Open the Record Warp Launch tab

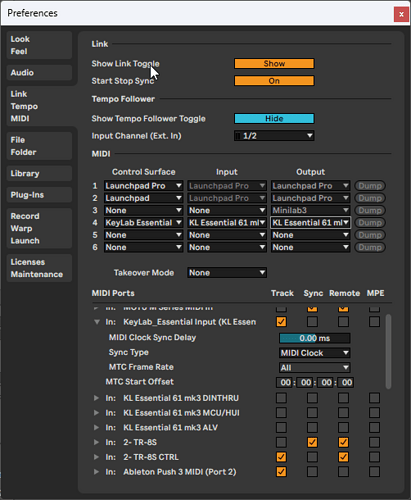pos(39,228)
